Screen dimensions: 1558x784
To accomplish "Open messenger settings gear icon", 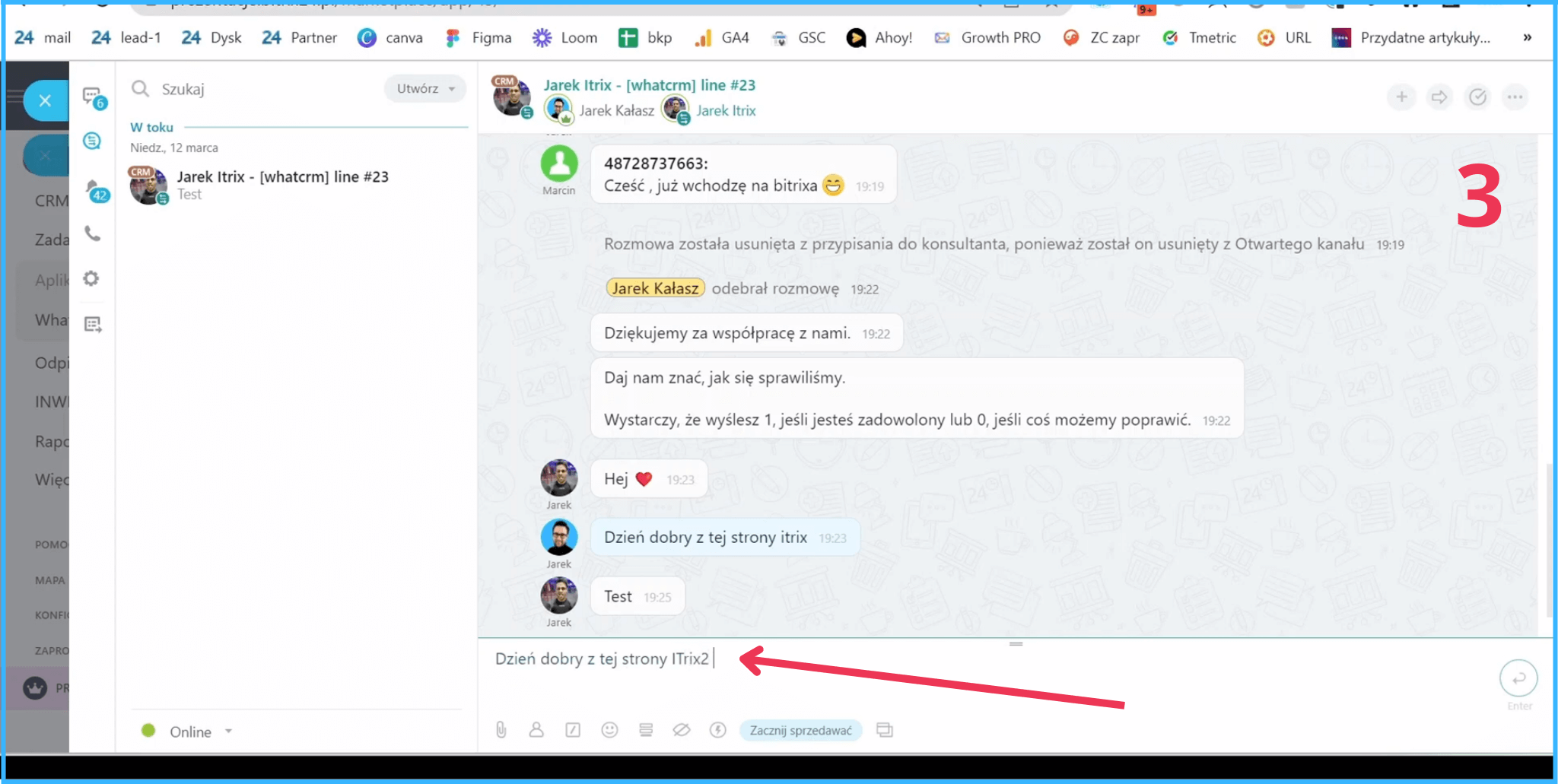I will (91, 278).
